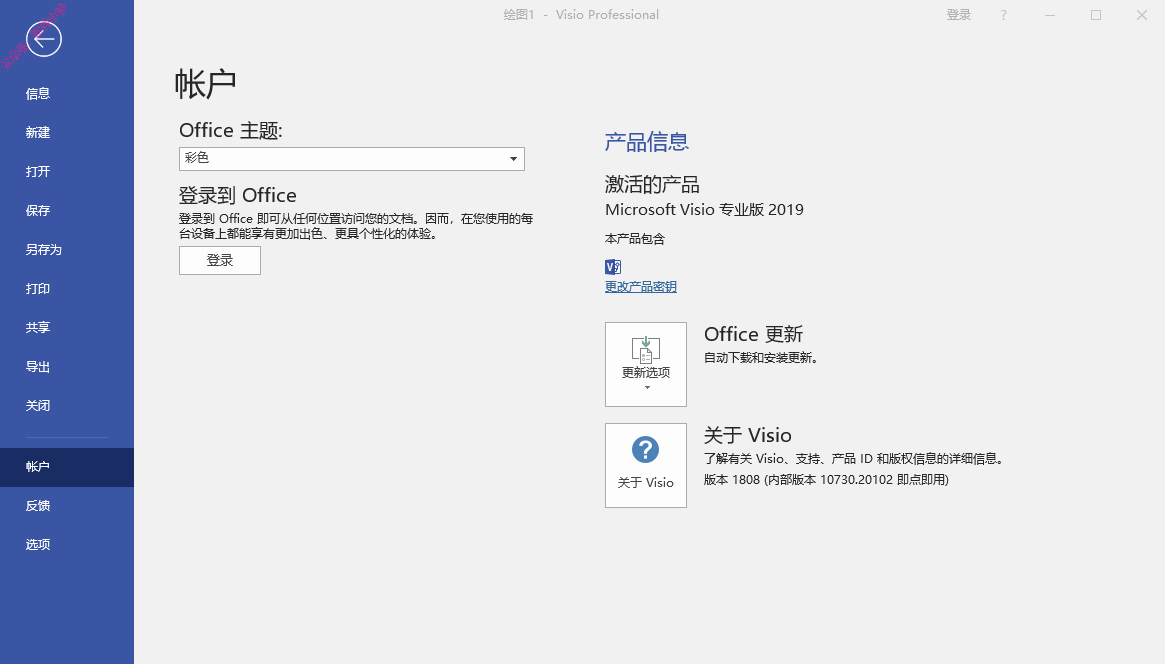Choose 打开 from the backstage menu
The height and width of the screenshot is (664, 1165).
(x=67, y=172)
